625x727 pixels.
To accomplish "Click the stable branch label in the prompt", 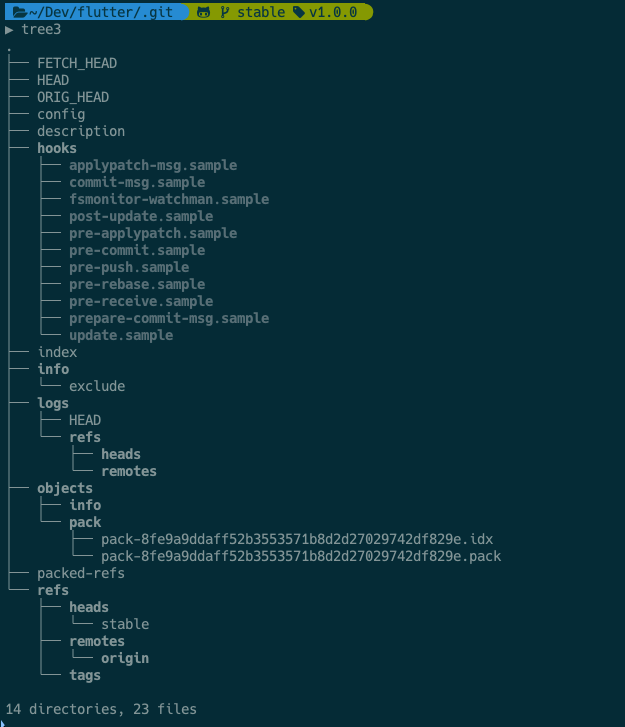I will pos(261,12).
